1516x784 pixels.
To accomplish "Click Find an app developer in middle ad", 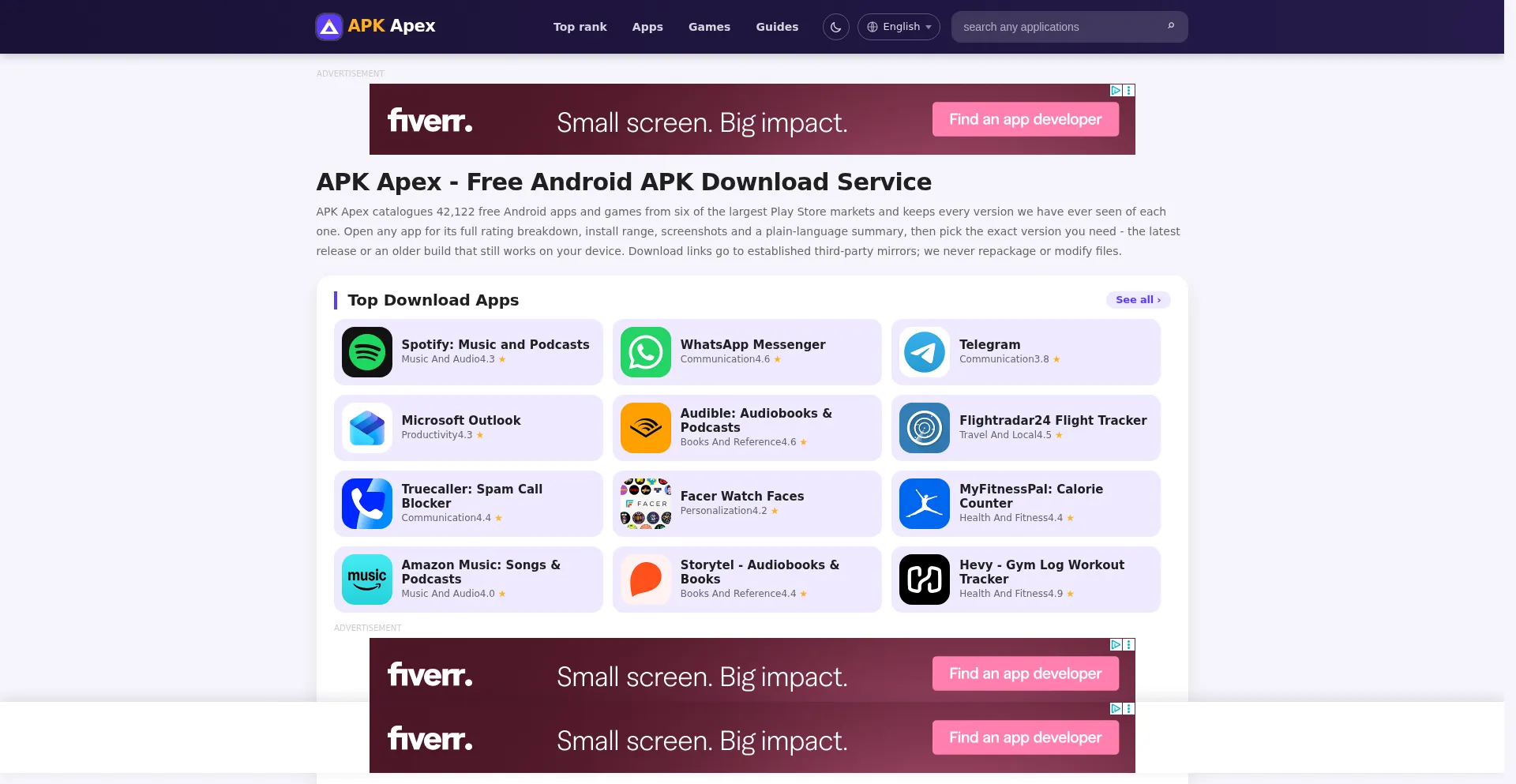I will pyautogui.click(x=1025, y=673).
